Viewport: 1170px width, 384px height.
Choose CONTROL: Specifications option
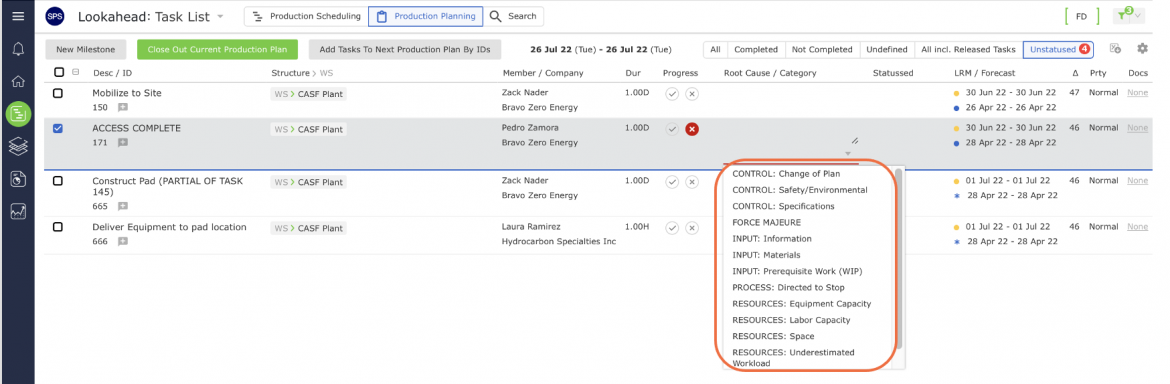click(783, 207)
